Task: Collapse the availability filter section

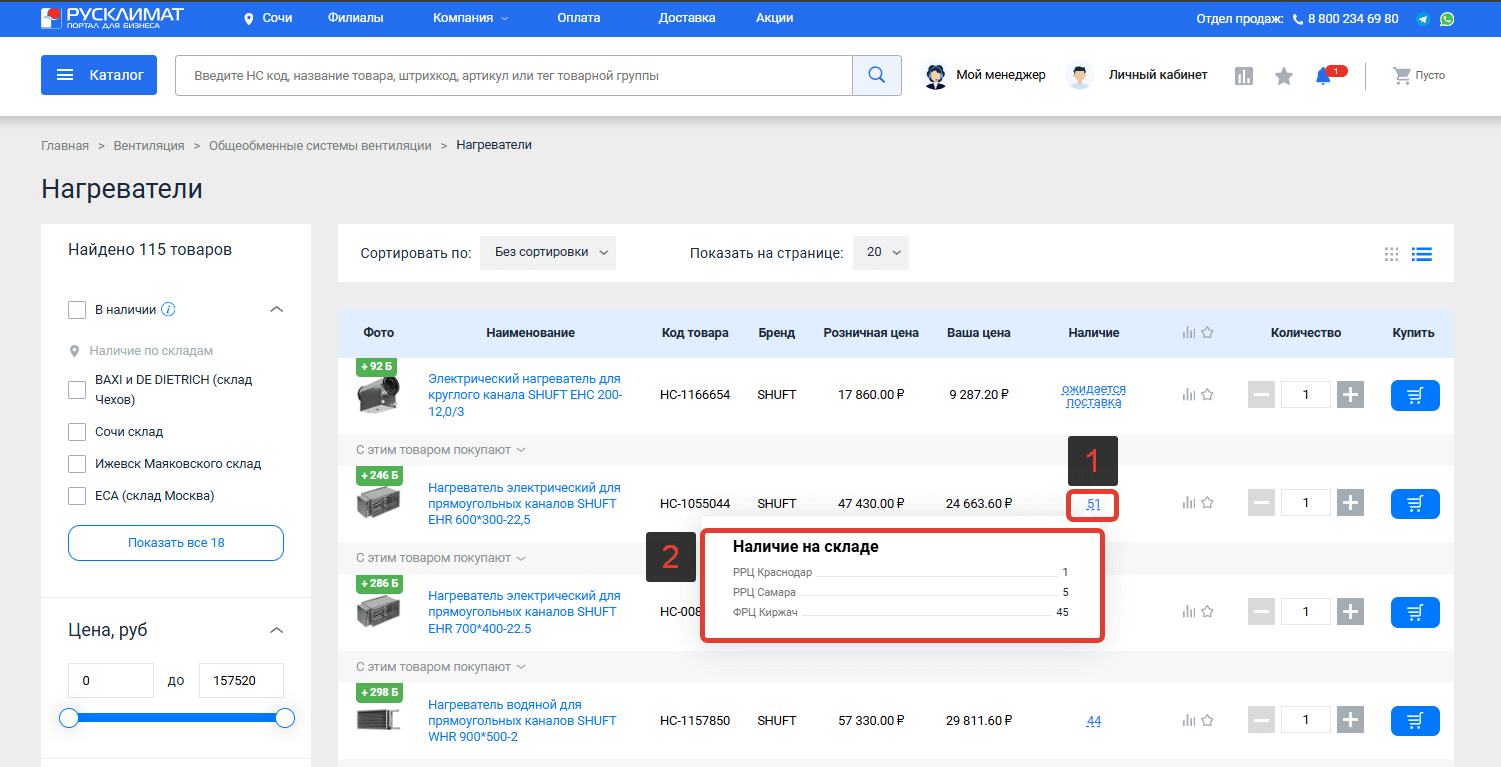Action: (x=277, y=310)
